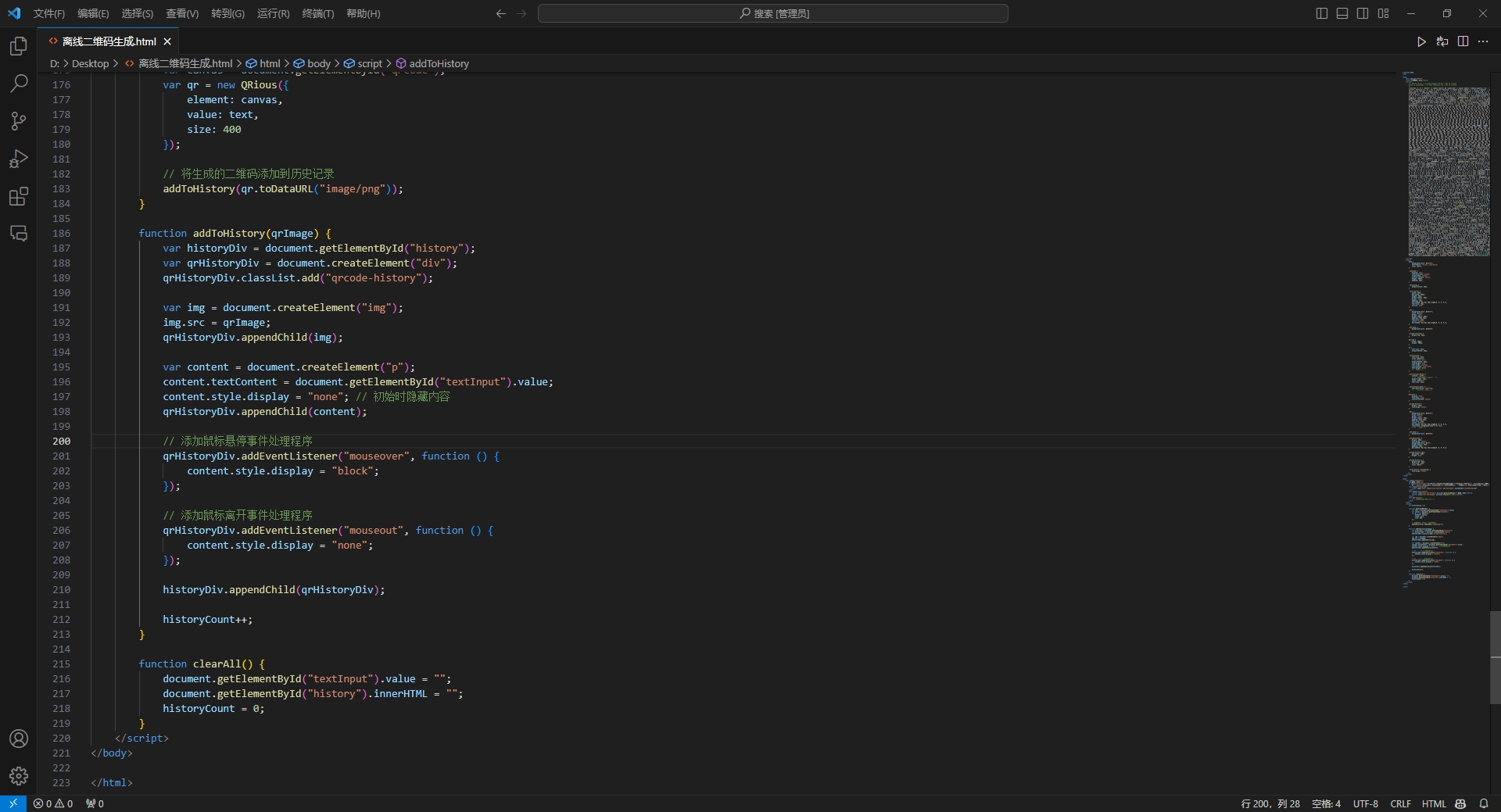Viewport: 1501px width, 812px height.
Task: Open the 转到(G) menu
Action: point(227,13)
